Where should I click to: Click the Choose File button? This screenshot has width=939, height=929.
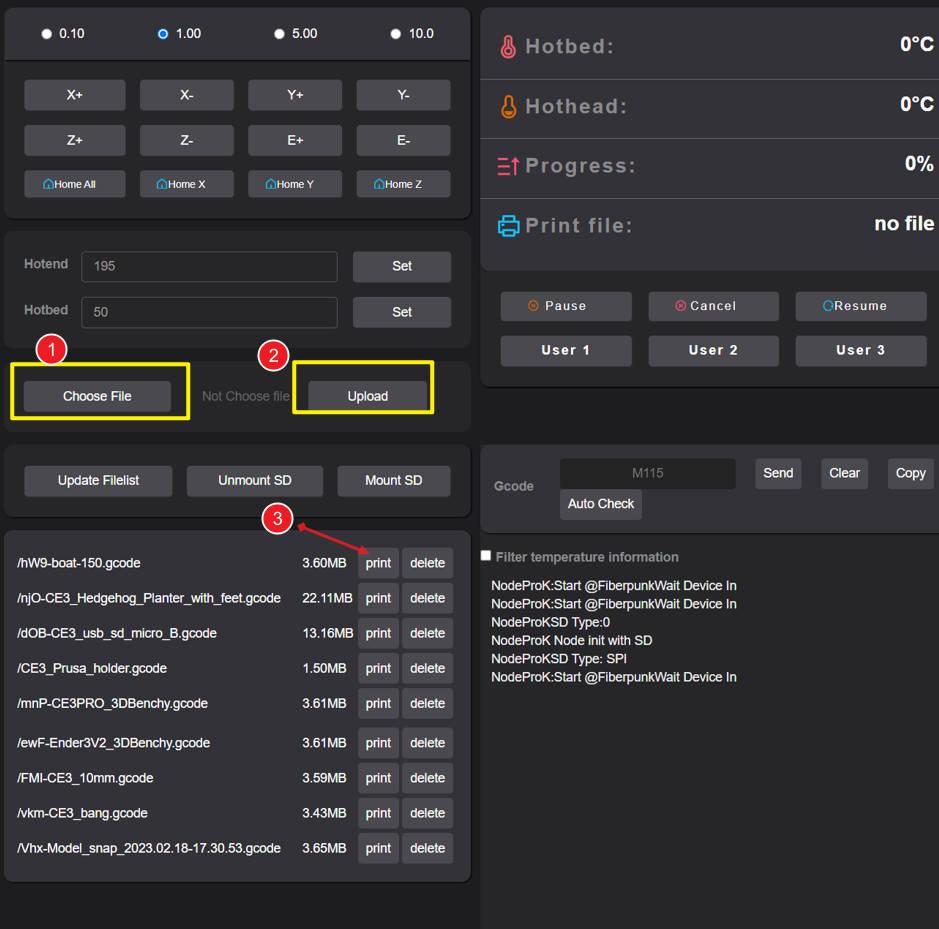click(x=96, y=396)
